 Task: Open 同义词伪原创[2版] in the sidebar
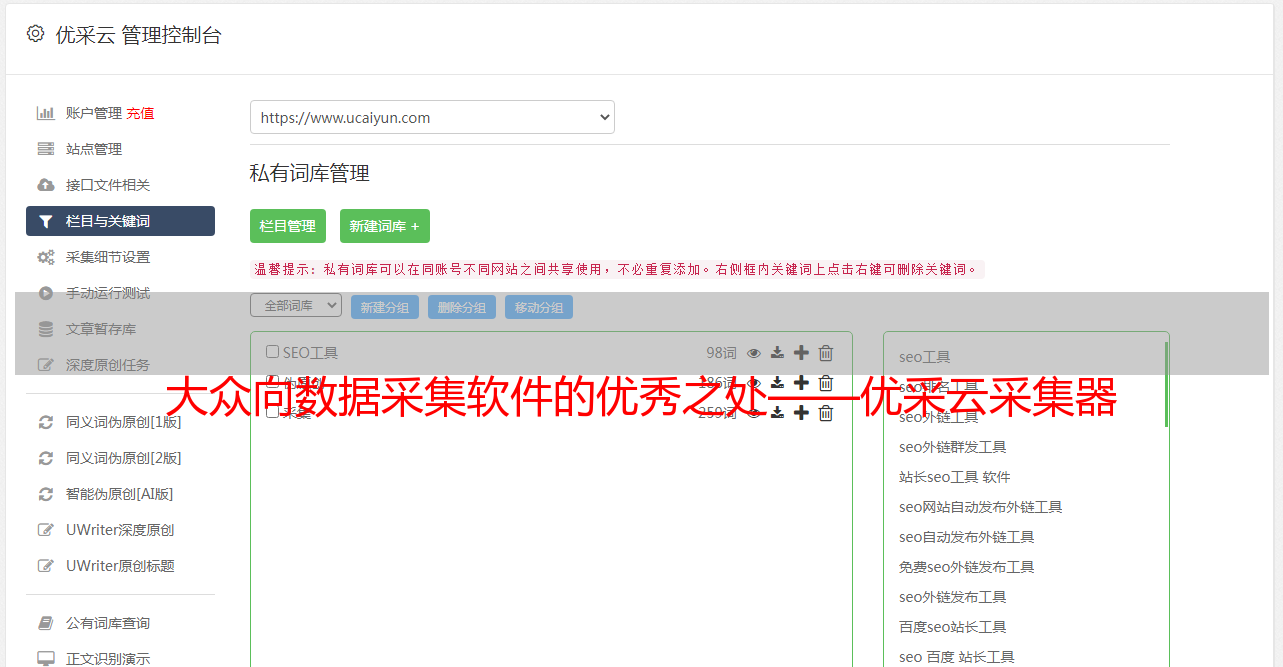coord(124,458)
